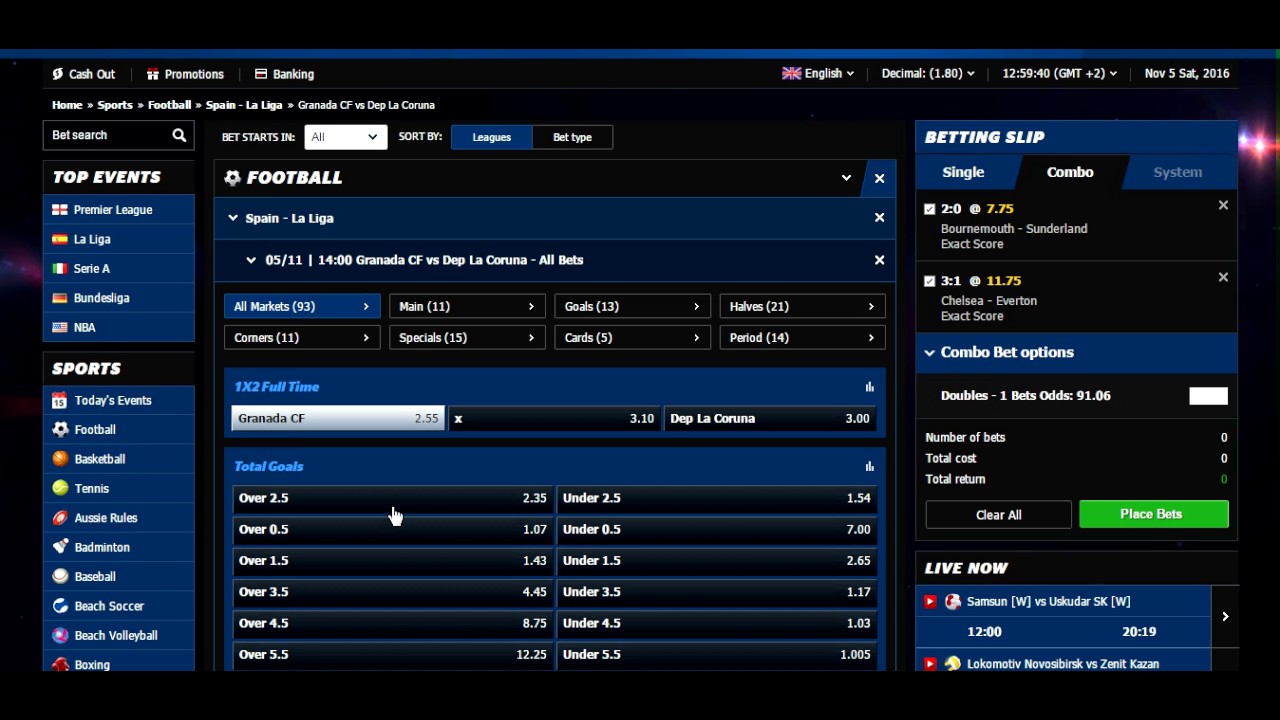This screenshot has width=1280, height=720.
Task: Collapse Spain - La Liga chevron
Action: point(233,217)
